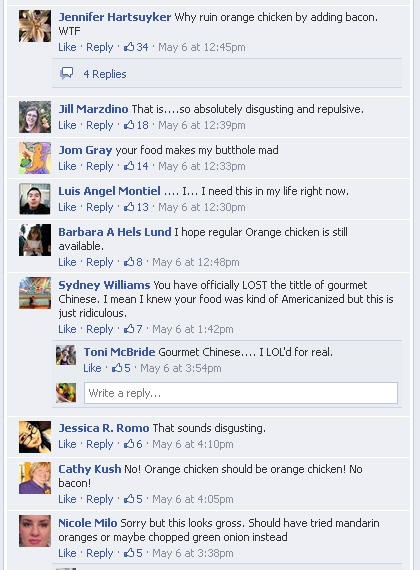Screen dimensions: 420x570
Task: Open Luis Angel Montiel's profile link
Action: click(109, 191)
